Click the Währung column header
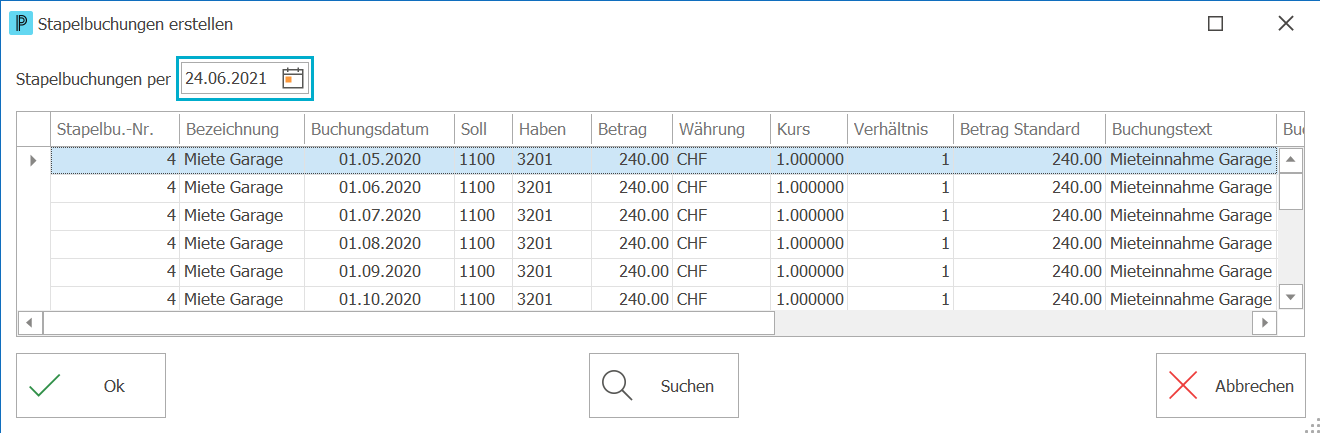 pyautogui.click(x=721, y=129)
